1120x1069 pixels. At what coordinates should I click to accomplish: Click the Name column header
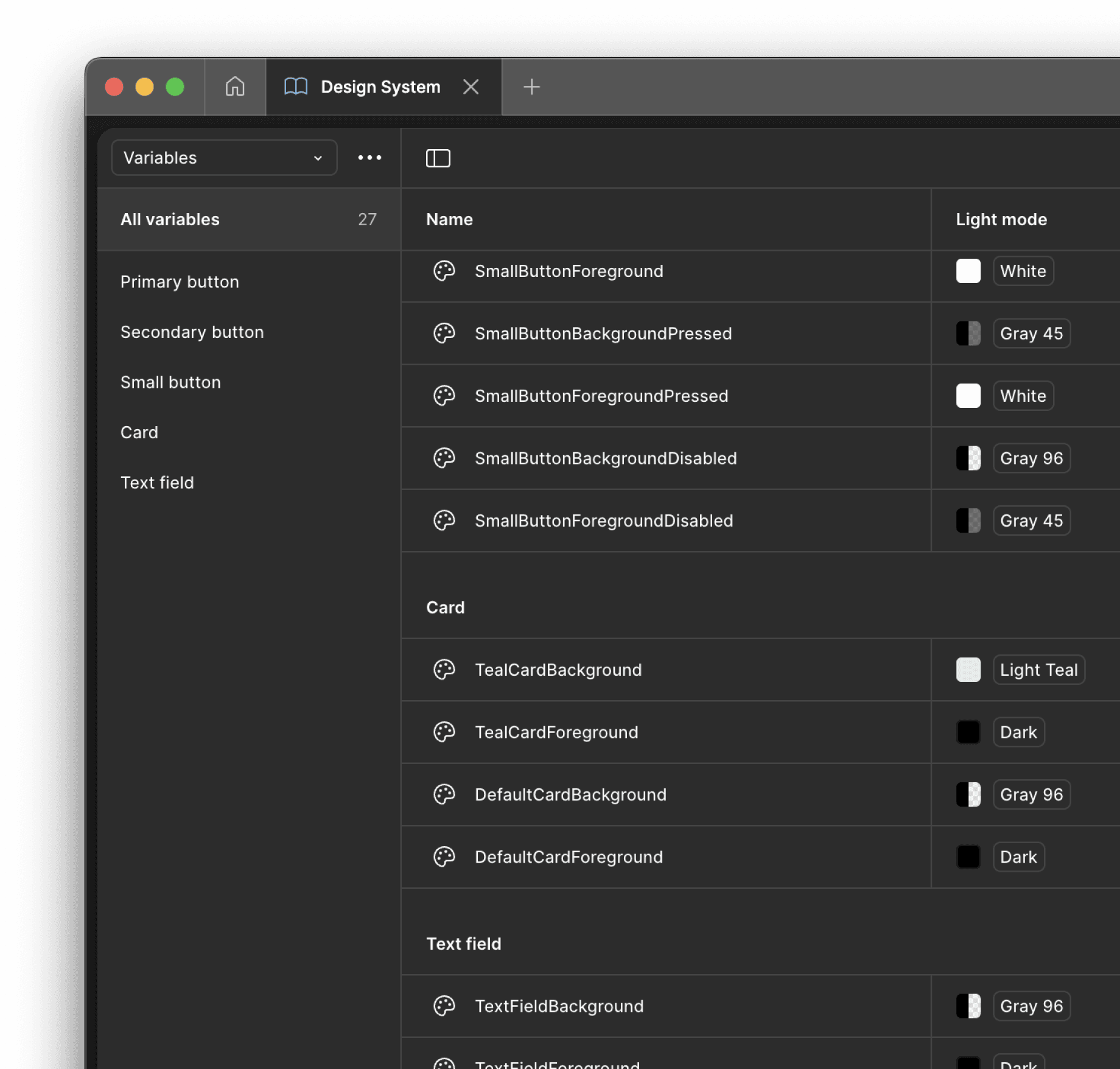(449, 219)
